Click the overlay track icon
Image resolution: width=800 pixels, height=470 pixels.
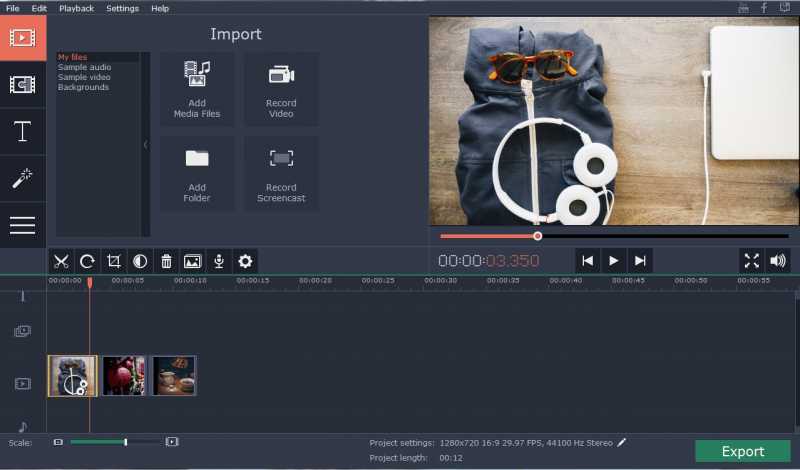coord(22,331)
